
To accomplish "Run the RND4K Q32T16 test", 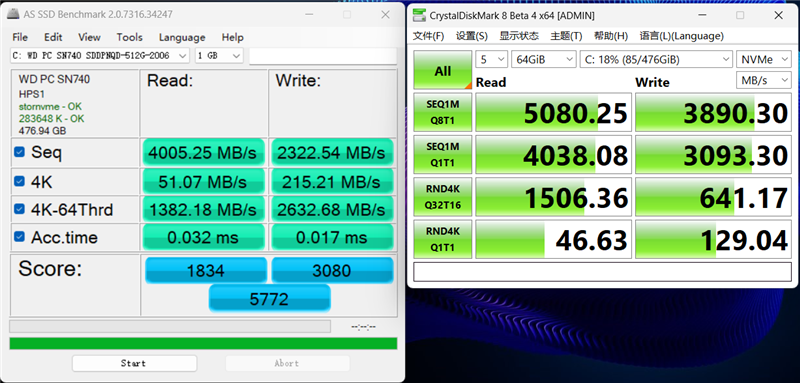I will 443,197.
